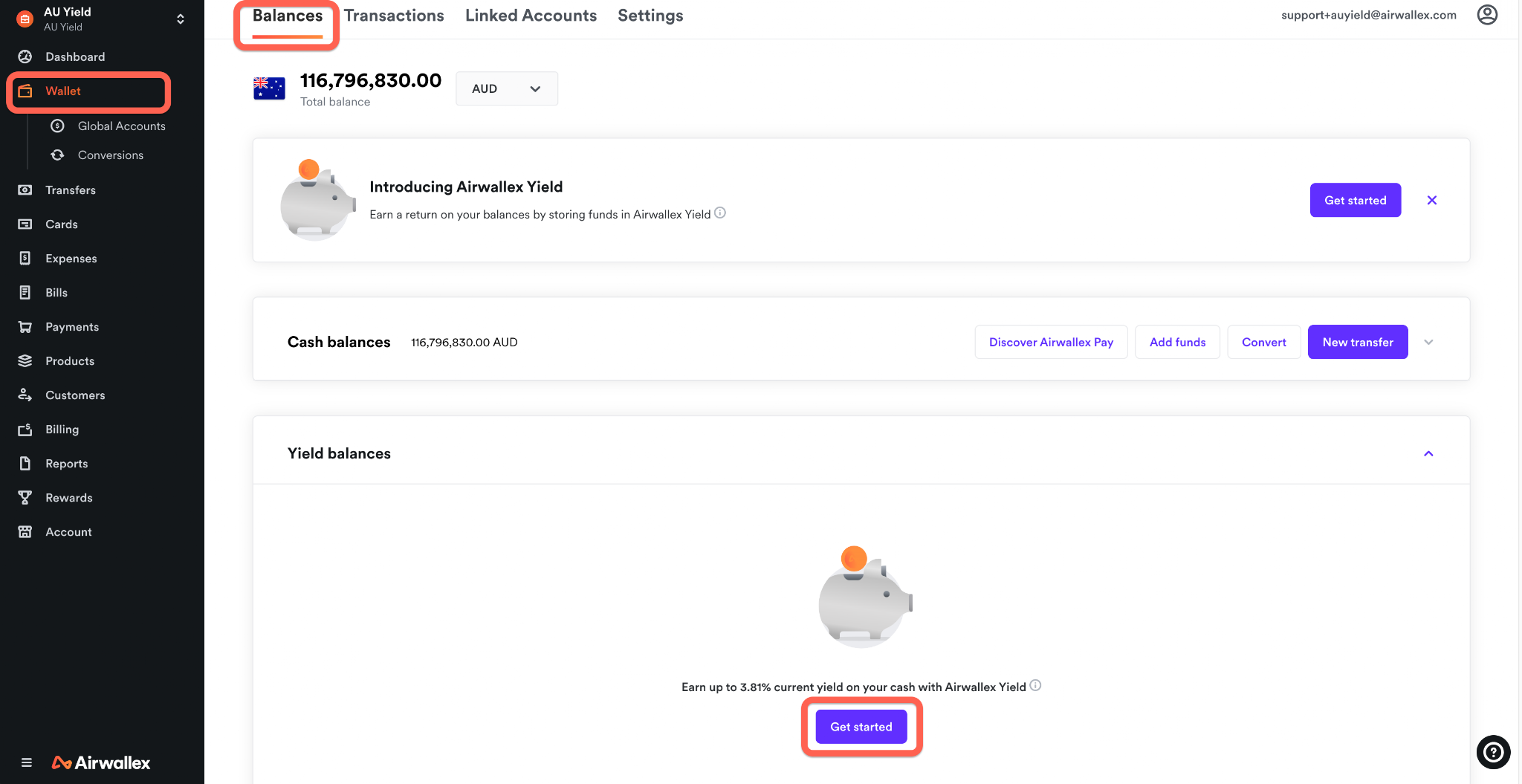The width and height of the screenshot is (1522, 784).
Task: Click the Conversions arrows icon
Action: [x=57, y=155]
